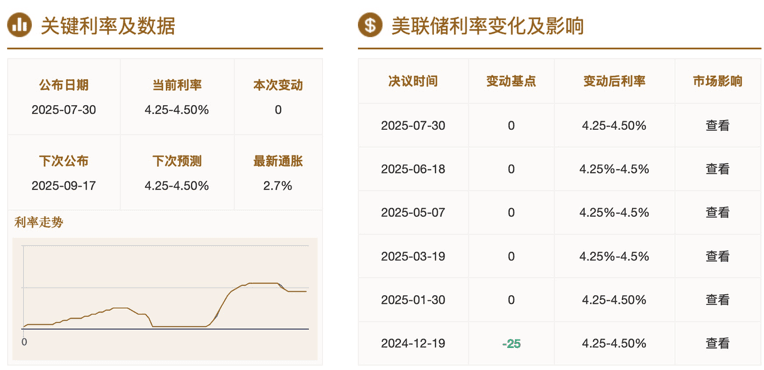
Task: Open 查看 link for 2024-12-19 decision
Action: pos(717,343)
